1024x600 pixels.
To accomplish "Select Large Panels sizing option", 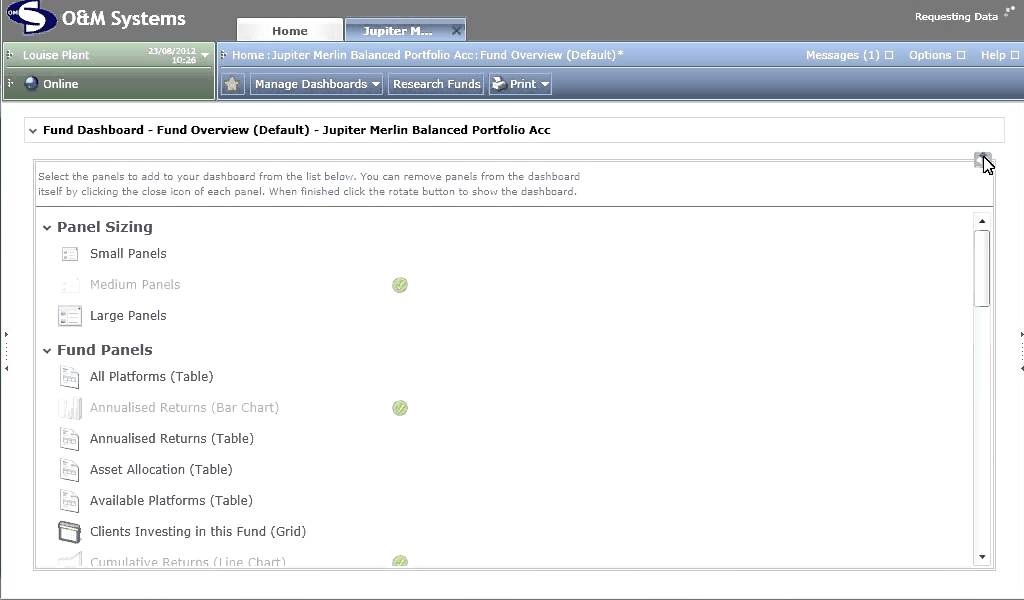I will click(128, 316).
